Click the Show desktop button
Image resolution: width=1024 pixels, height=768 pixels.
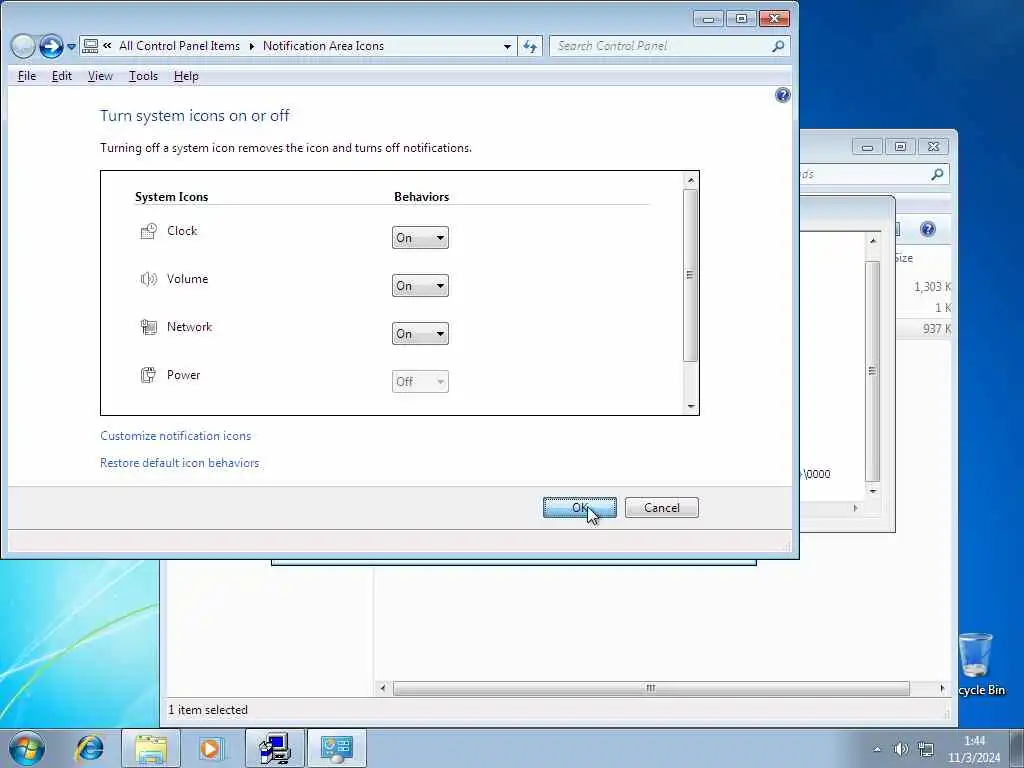pos(1017,748)
